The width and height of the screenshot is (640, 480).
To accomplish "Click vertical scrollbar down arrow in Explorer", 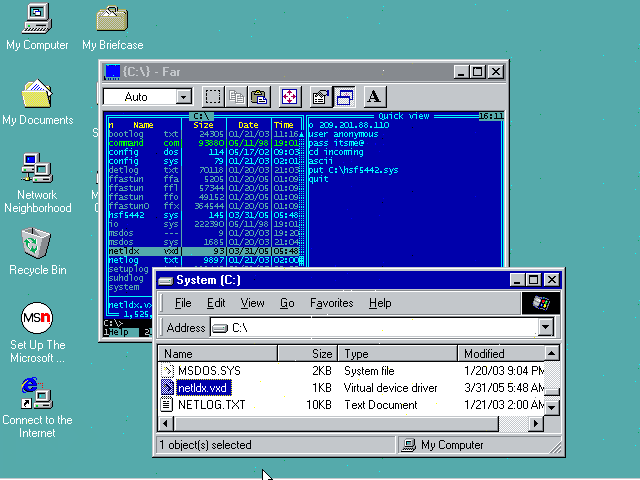I will (552, 407).
